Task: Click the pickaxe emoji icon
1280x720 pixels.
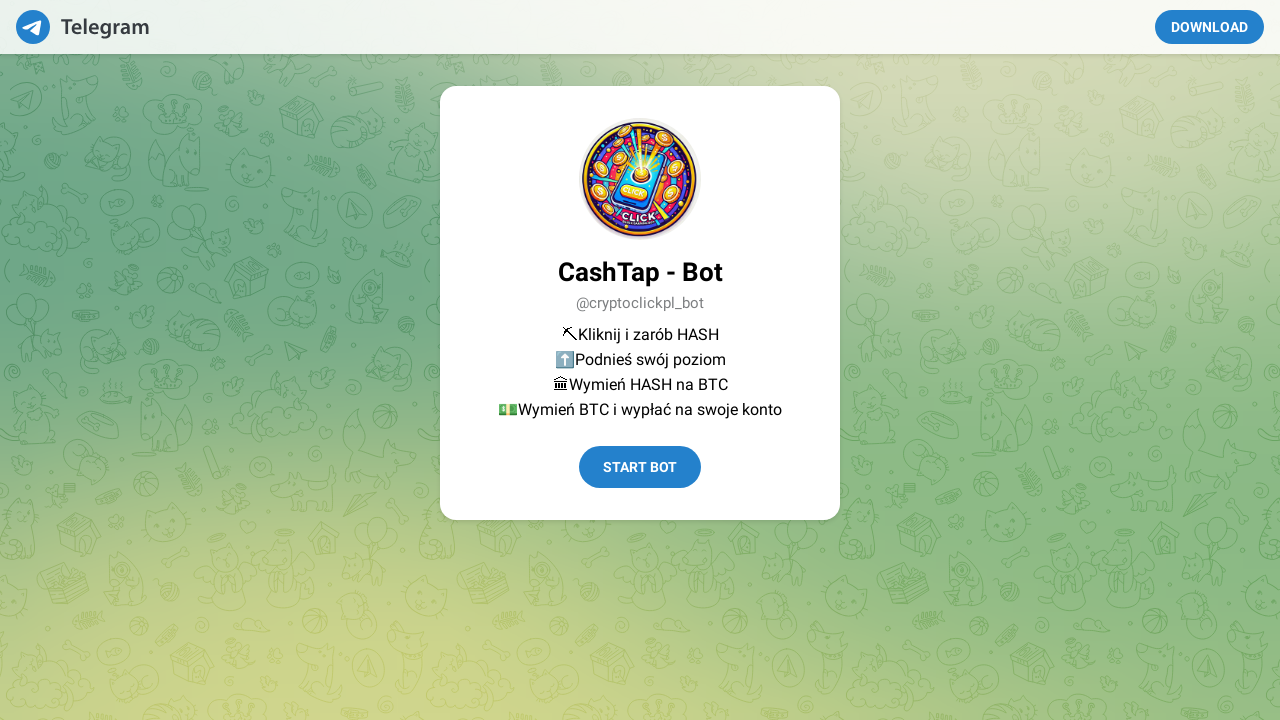Action: coord(569,334)
